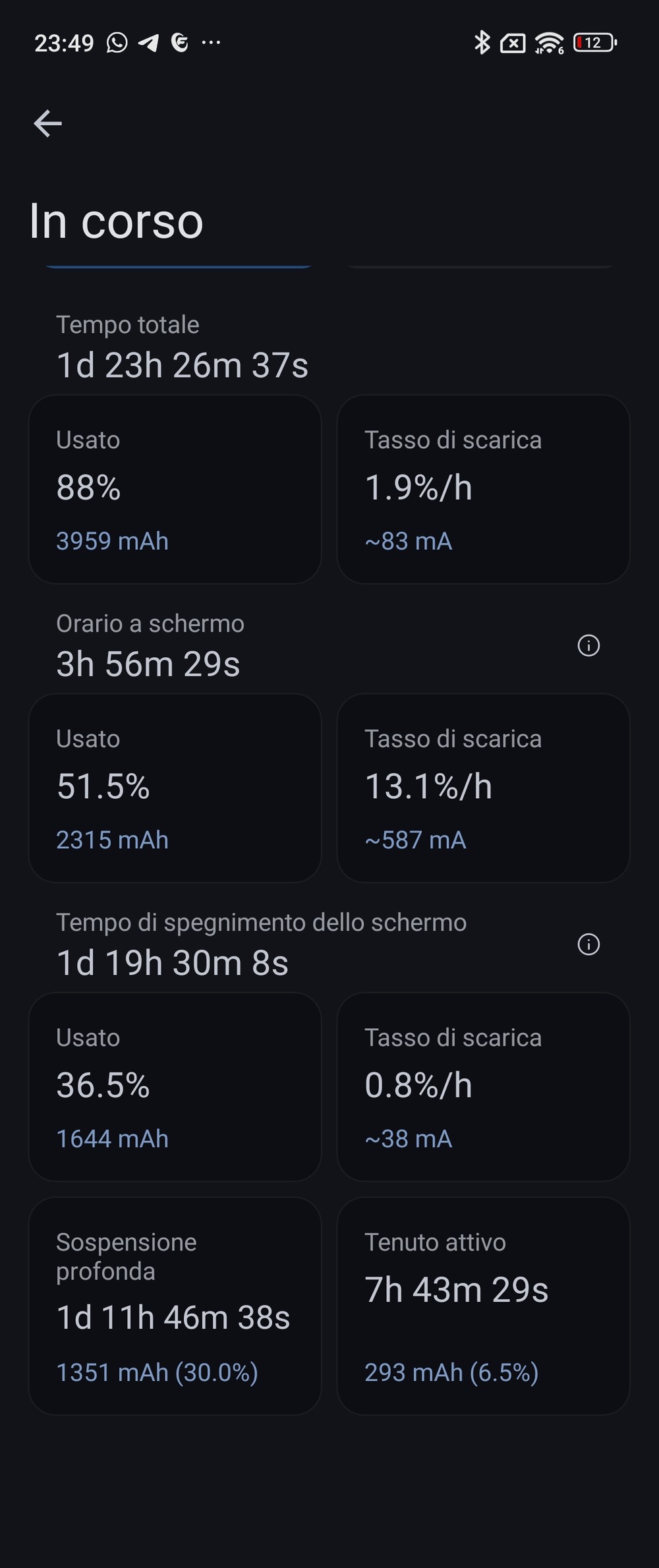Tap the WhatsApp notification icon
This screenshot has height=1568, width=659.
[117, 43]
